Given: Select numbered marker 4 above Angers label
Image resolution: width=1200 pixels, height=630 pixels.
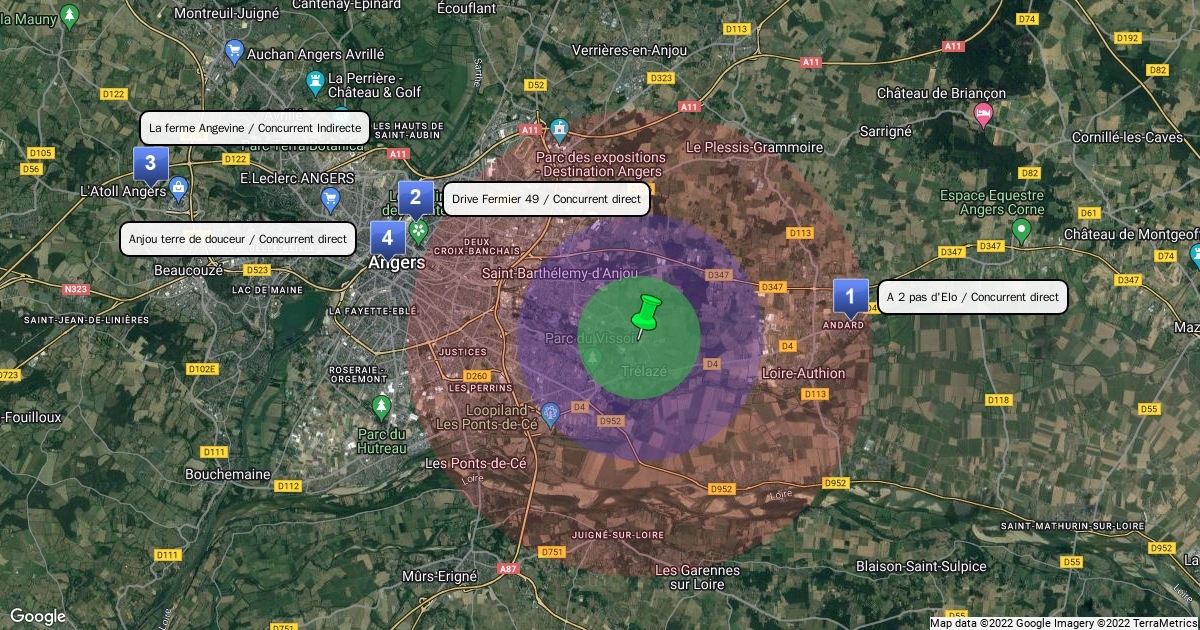Looking at the screenshot, I should tap(387, 240).
